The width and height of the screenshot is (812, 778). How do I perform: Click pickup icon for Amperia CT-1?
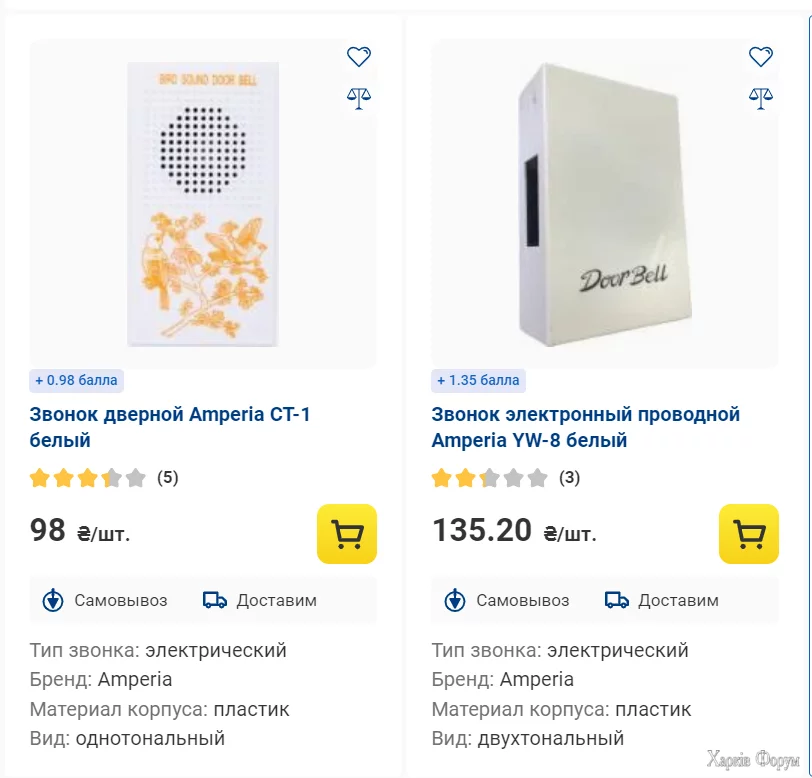pos(53,600)
